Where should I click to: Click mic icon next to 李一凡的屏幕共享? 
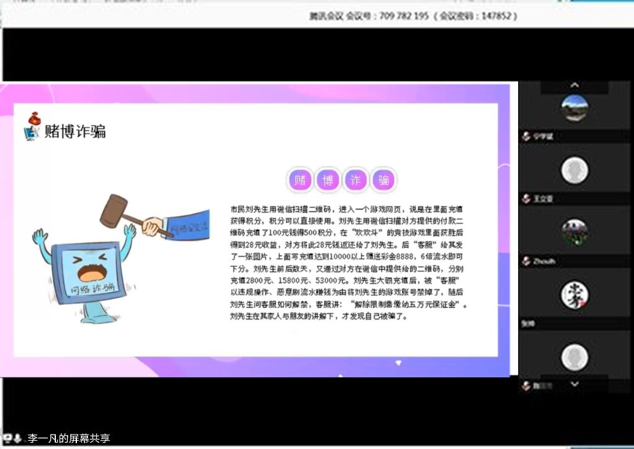click(19, 438)
